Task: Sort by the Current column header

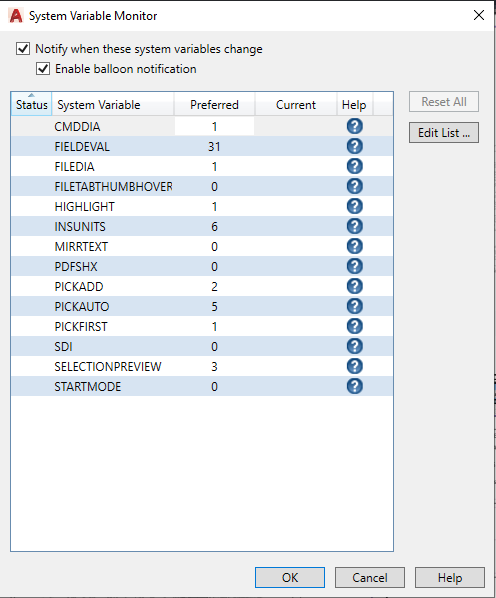Action: (x=296, y=104)
